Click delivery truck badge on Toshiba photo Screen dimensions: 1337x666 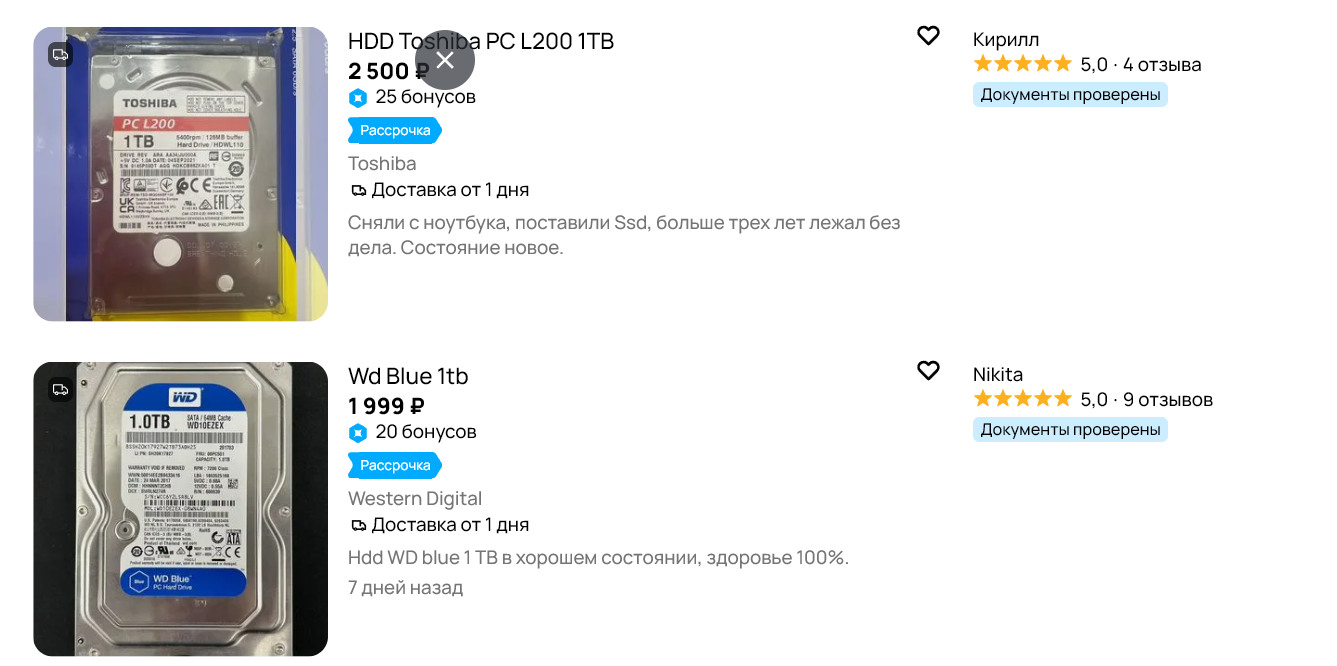point(61,55)
